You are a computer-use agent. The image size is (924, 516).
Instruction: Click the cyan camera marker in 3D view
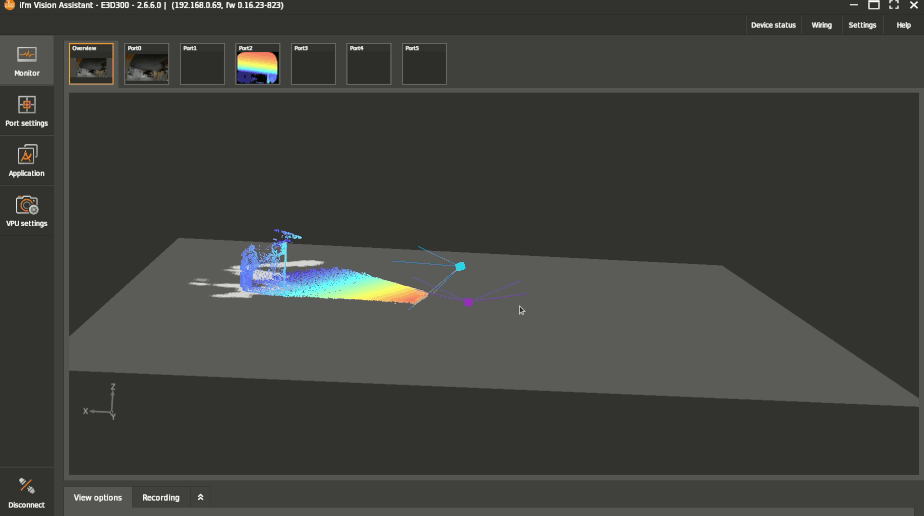click(x=460, y=267)
